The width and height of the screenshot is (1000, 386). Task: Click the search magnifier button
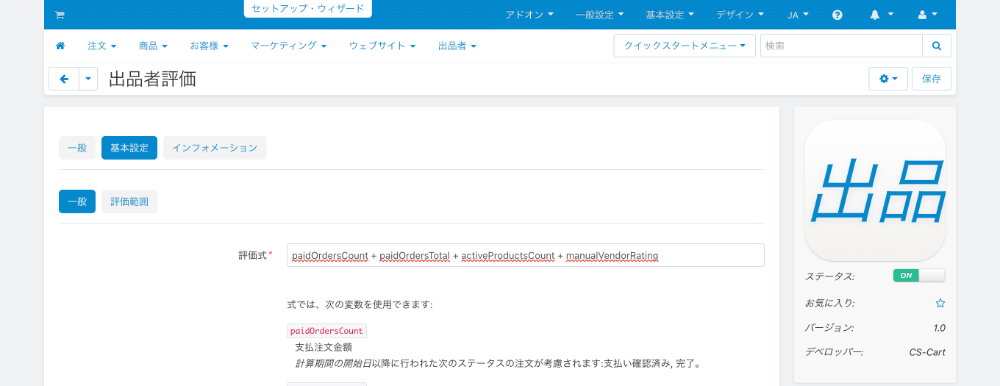pos(936,46)
